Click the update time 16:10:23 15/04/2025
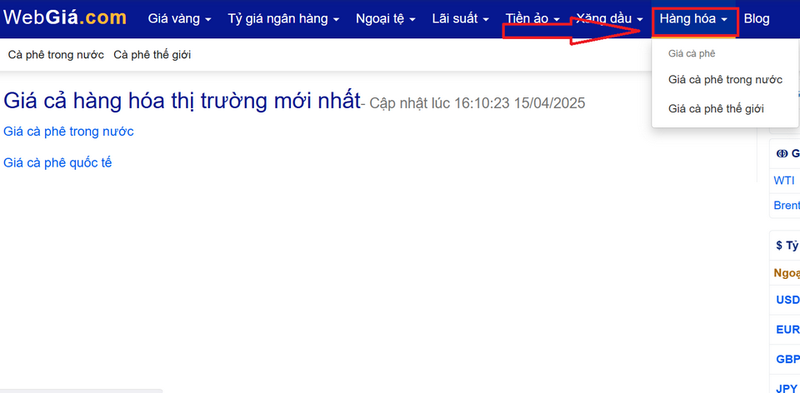Viewport: 800px width, 393px height. (519, 103)
